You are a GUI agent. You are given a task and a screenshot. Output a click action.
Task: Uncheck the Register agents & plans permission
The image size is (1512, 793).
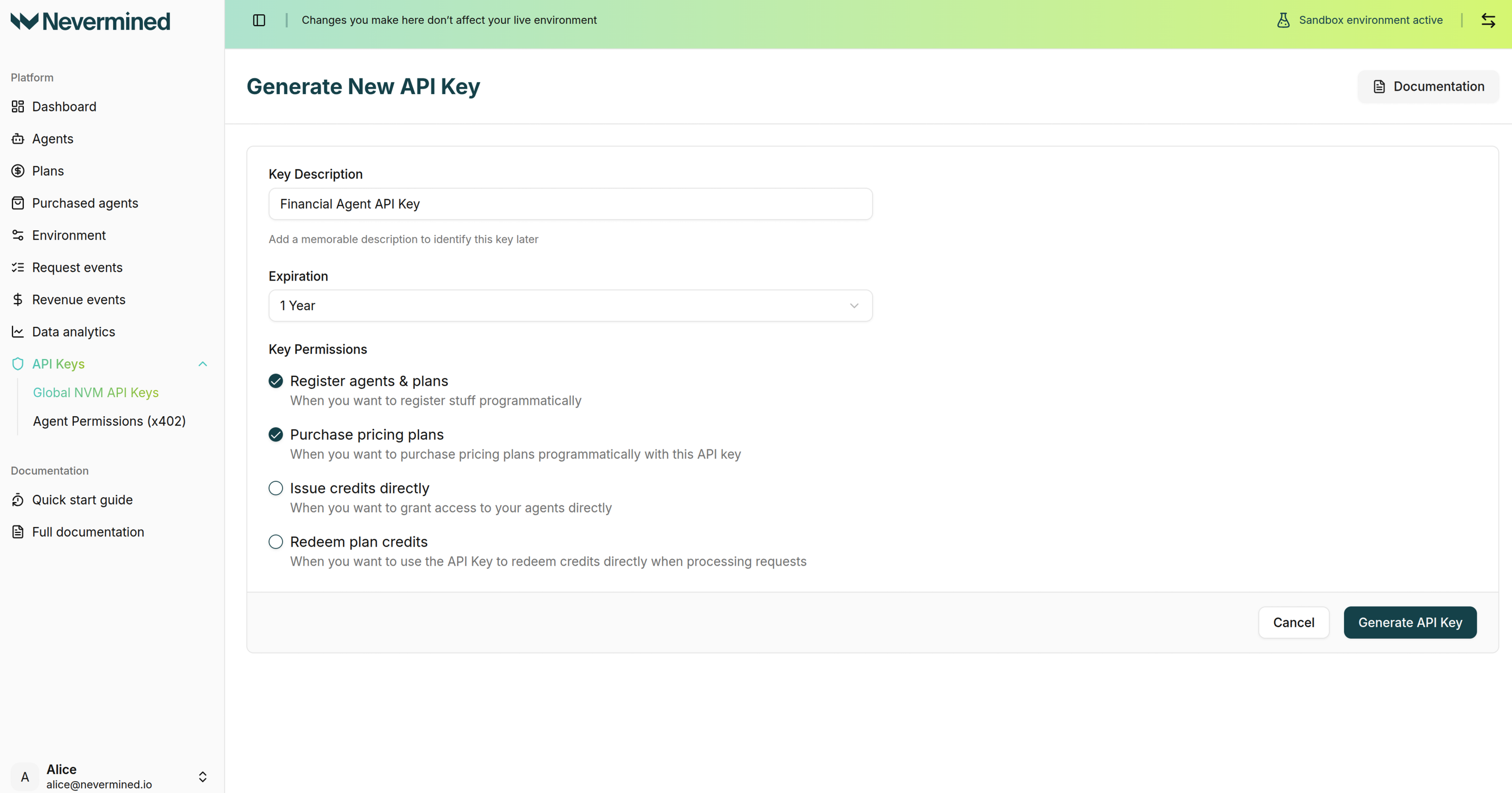(x=275, y=381)
